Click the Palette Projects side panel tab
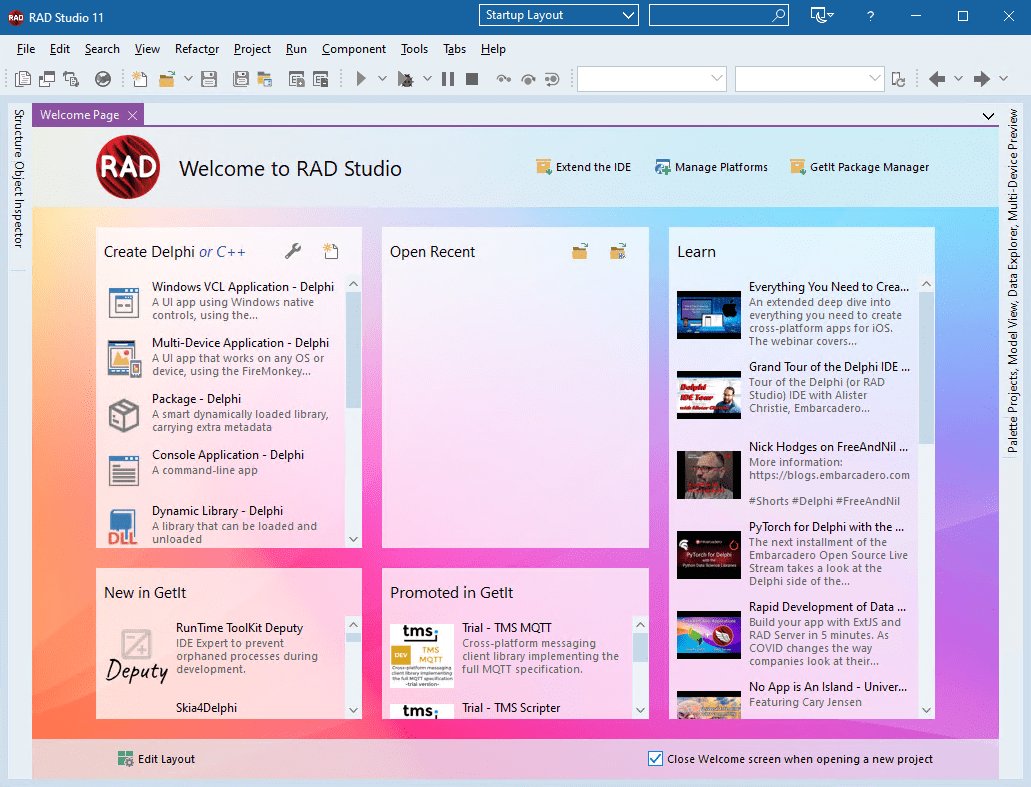 [x=1013, y=281]
